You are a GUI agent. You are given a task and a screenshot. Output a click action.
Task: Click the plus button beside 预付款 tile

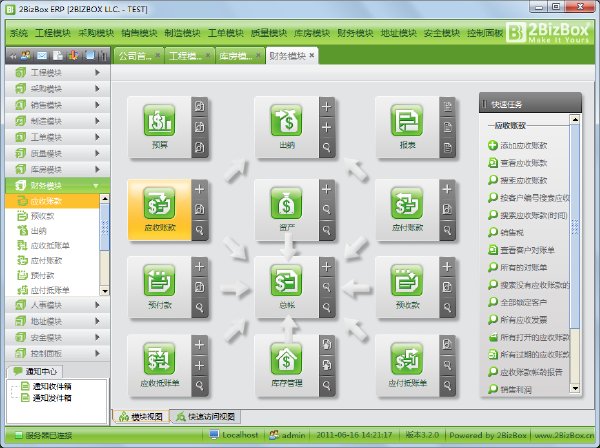pyautogui.click(x=199, y=267)
